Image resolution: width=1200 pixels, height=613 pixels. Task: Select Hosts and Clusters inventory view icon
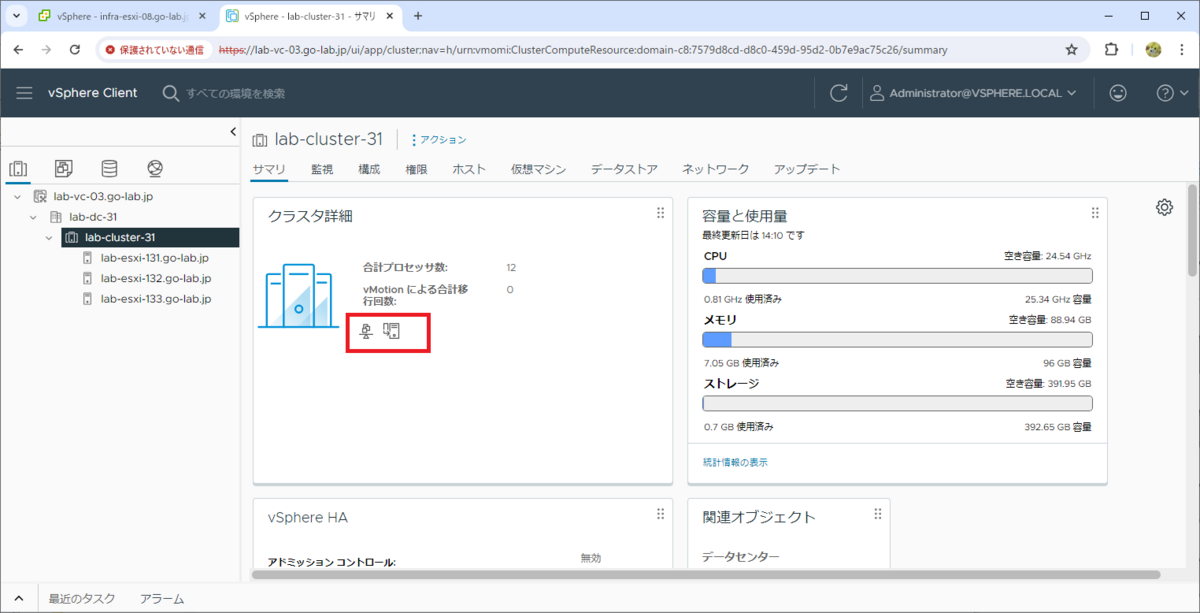[x=18, y=168]
